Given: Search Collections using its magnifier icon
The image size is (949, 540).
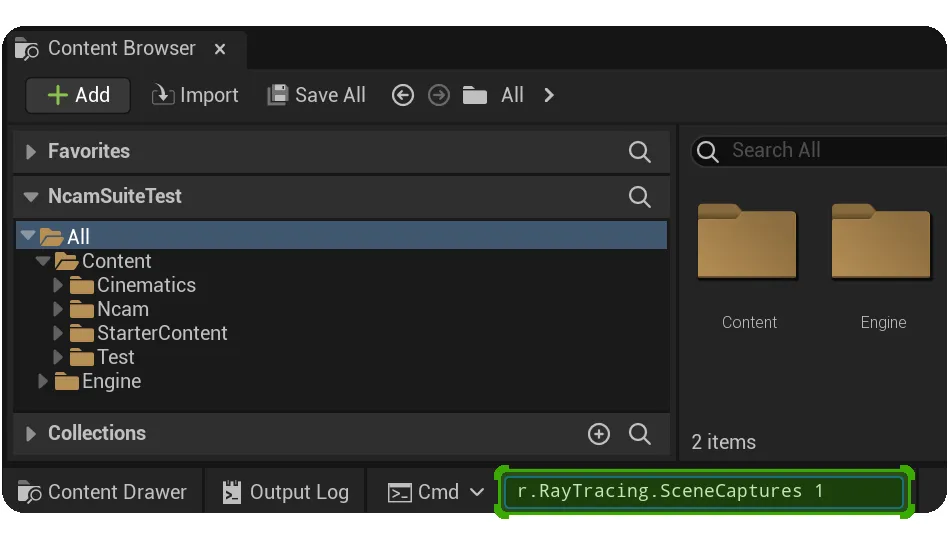Looking at the screenshot, I should coord(639,434).
